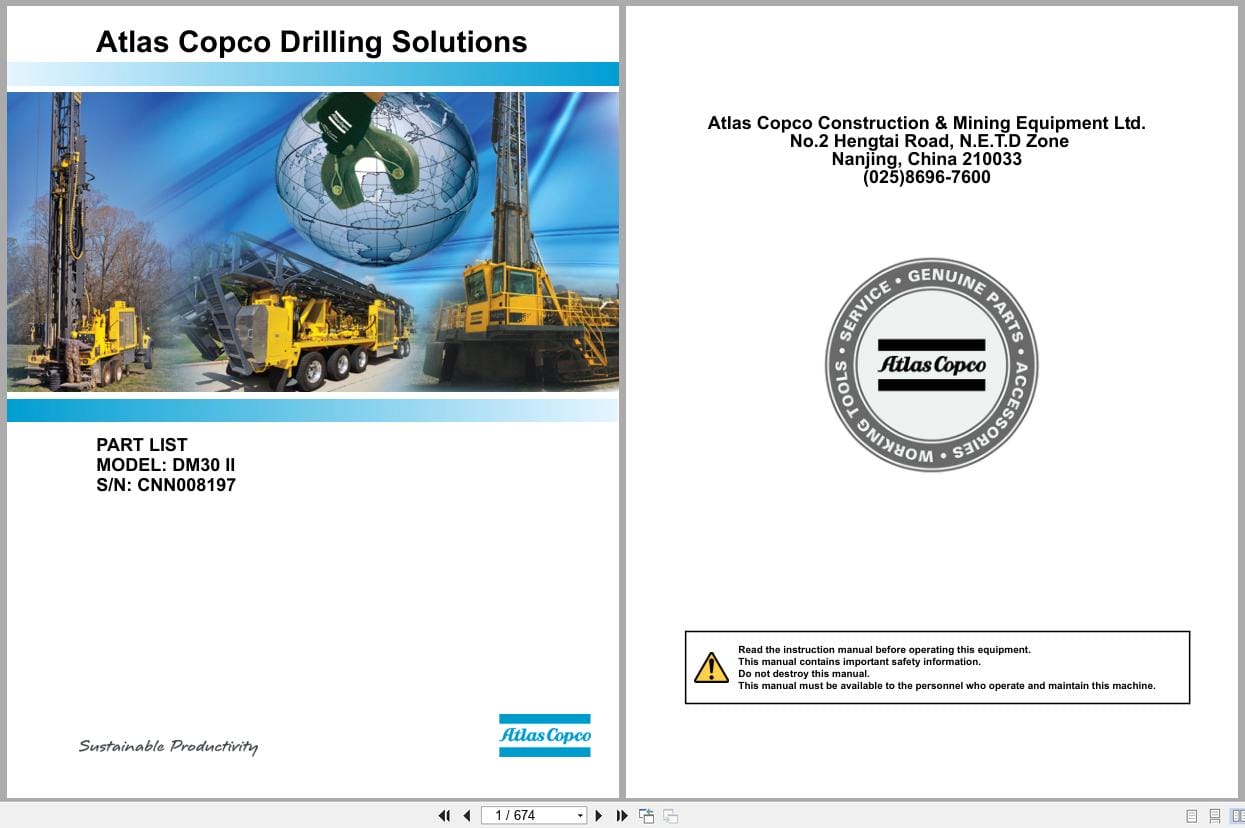The height and width of the screenshot is (828, 1245).
Task: Click the No.2 Hengtai Road address line
Action: [x=929, y=141]
